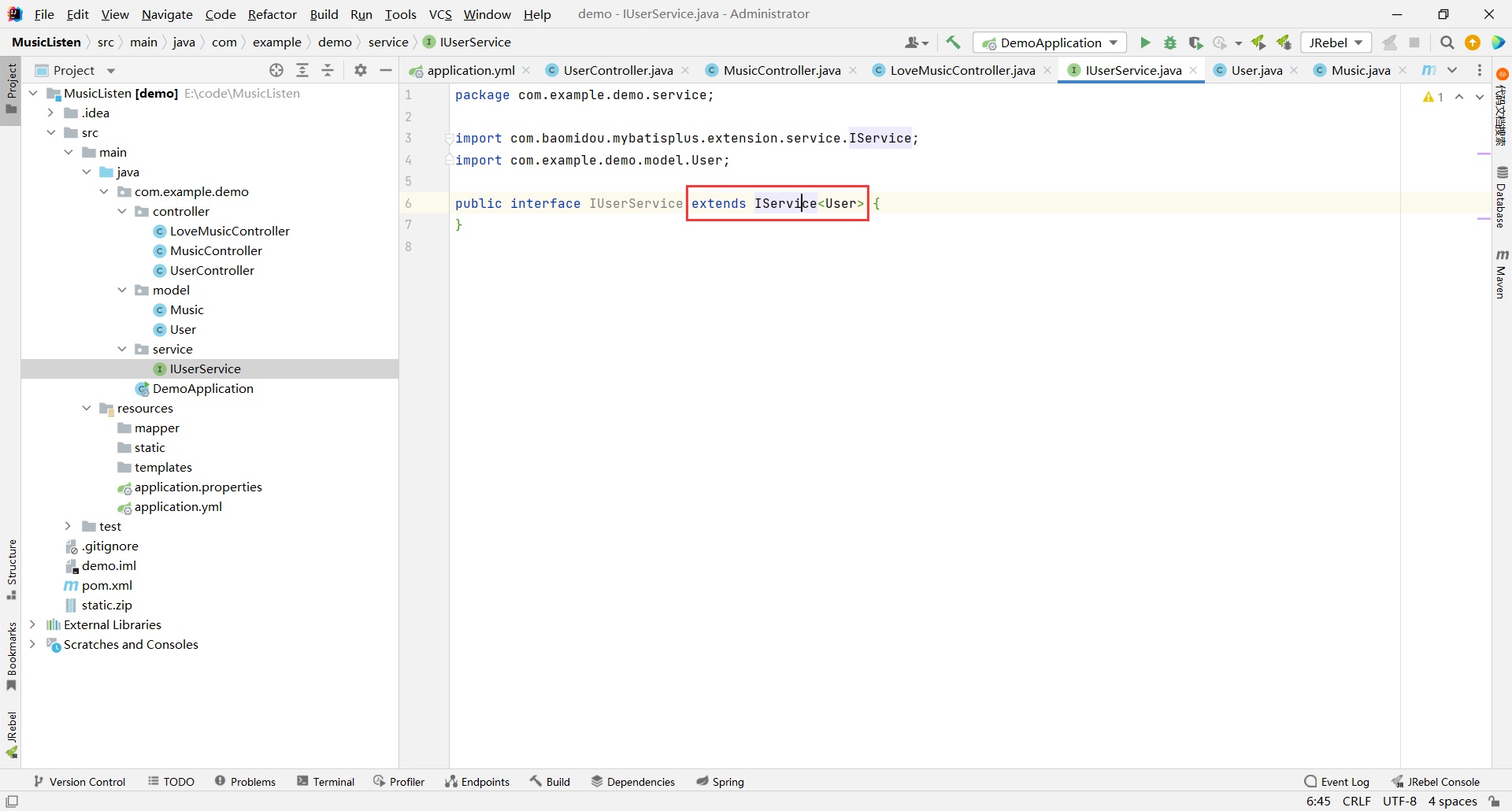Collapse all nodes in Project panel
This screenshot has width=1512, height=811.
pyautogui.click(x=328, y=70)
